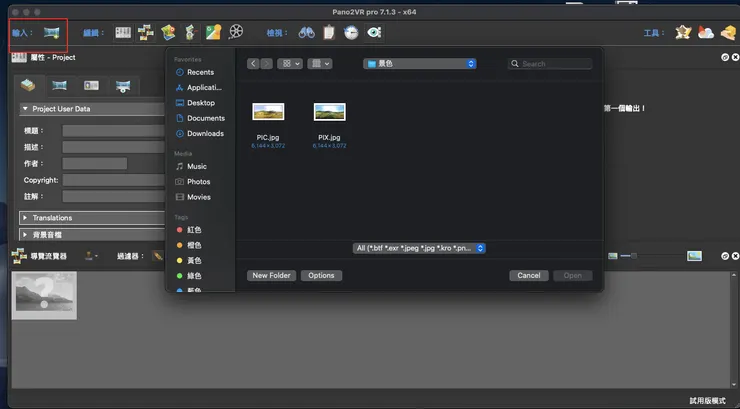Switch to the user data card tab
The image size is (740, 409).
(91, 85)
